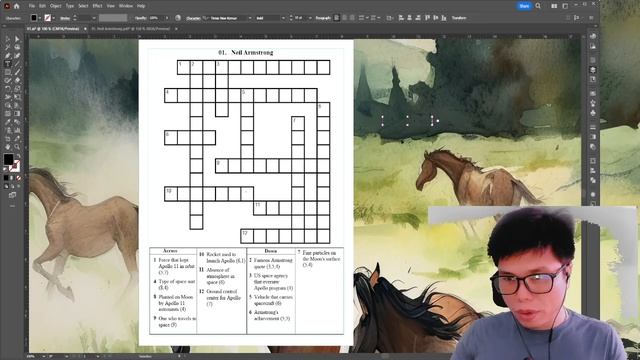Open the File menu
This screenshot has width=640, height=360.
point(31,6)
